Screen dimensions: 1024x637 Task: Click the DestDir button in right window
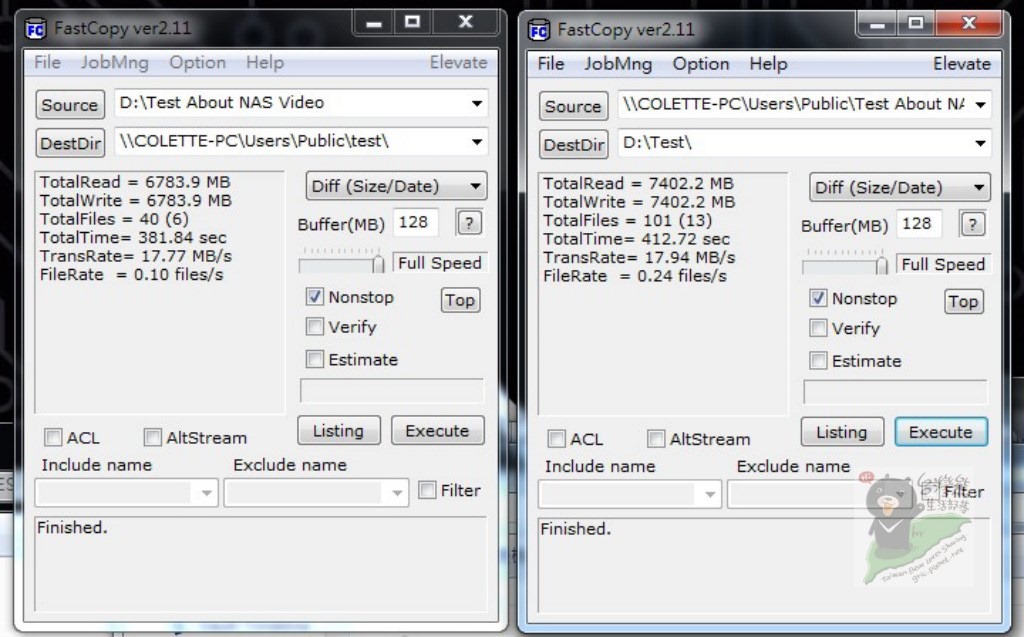click(x=573, y=144)
